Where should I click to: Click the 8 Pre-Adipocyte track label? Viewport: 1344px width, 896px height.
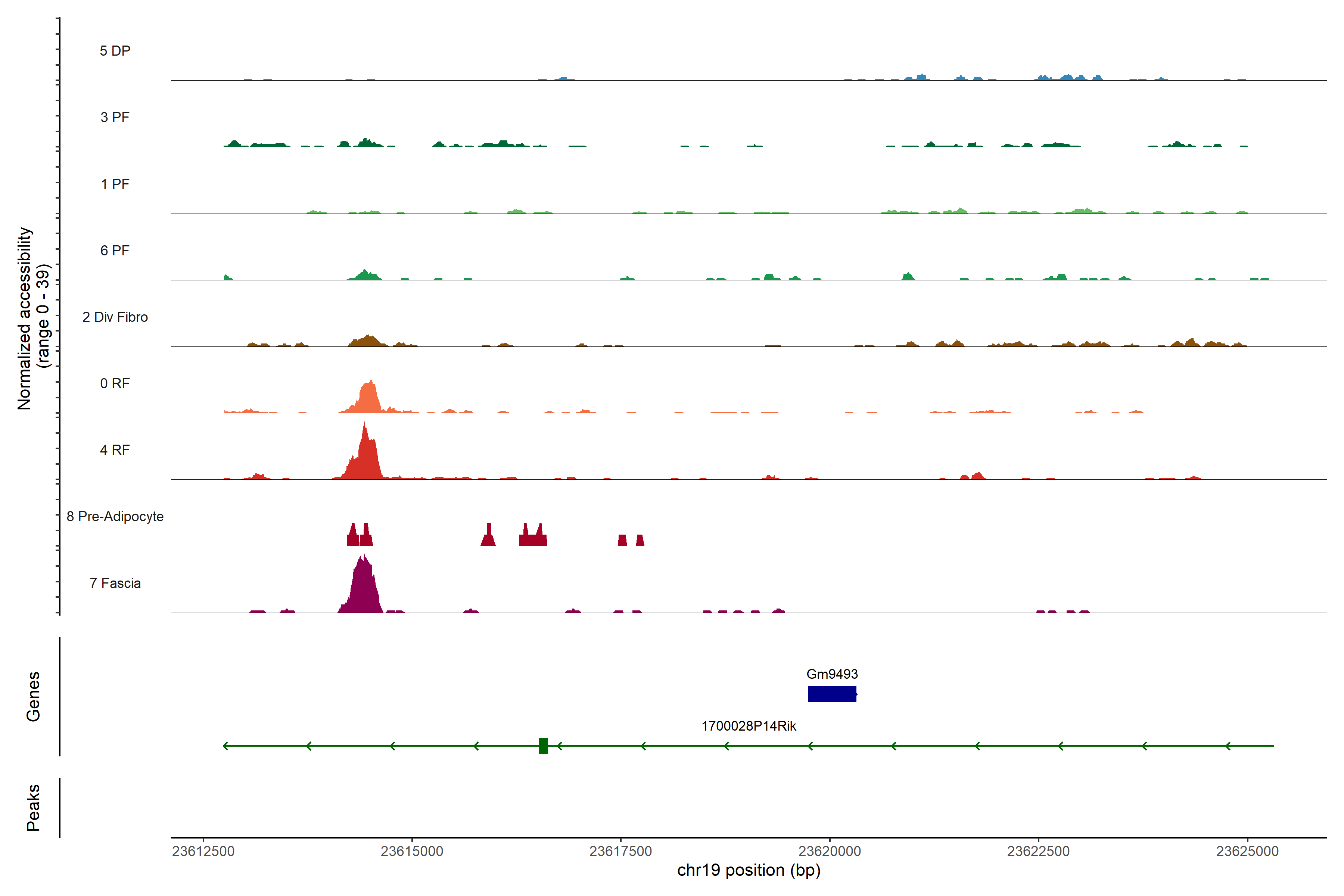click(x=115, y=517)
